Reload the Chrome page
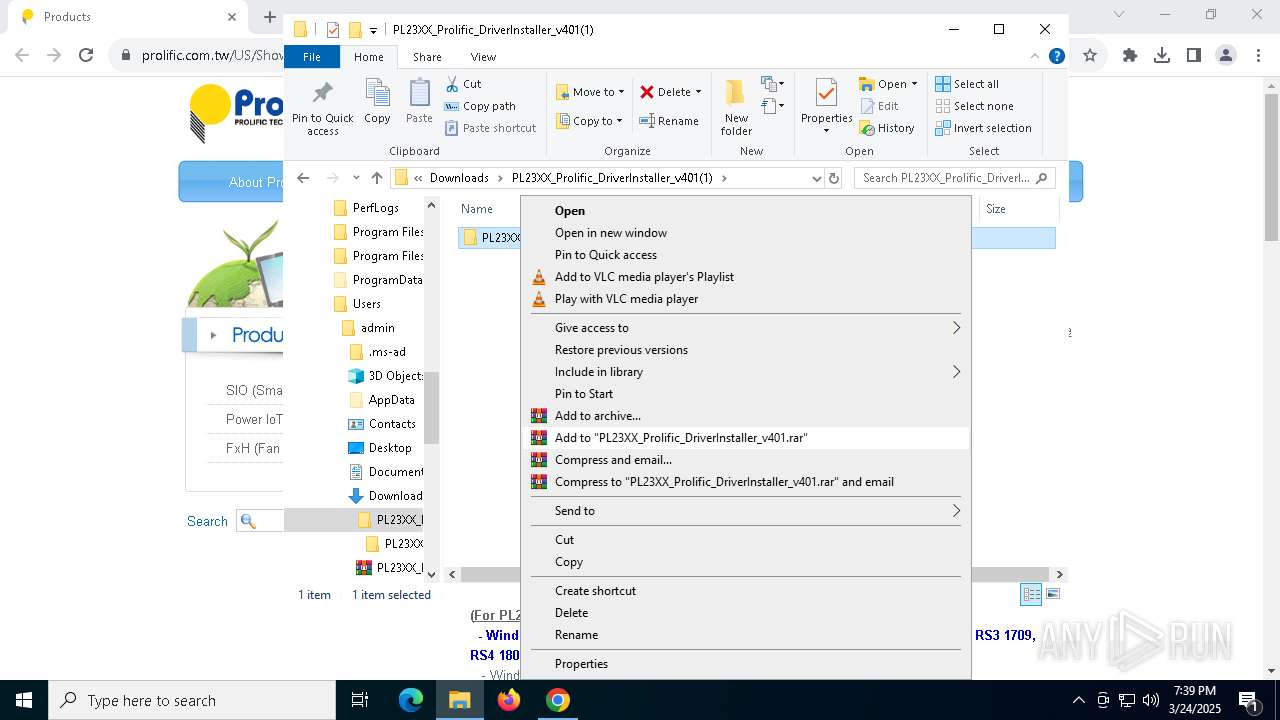The image size is (1280, 720). (x=86, y=56)
